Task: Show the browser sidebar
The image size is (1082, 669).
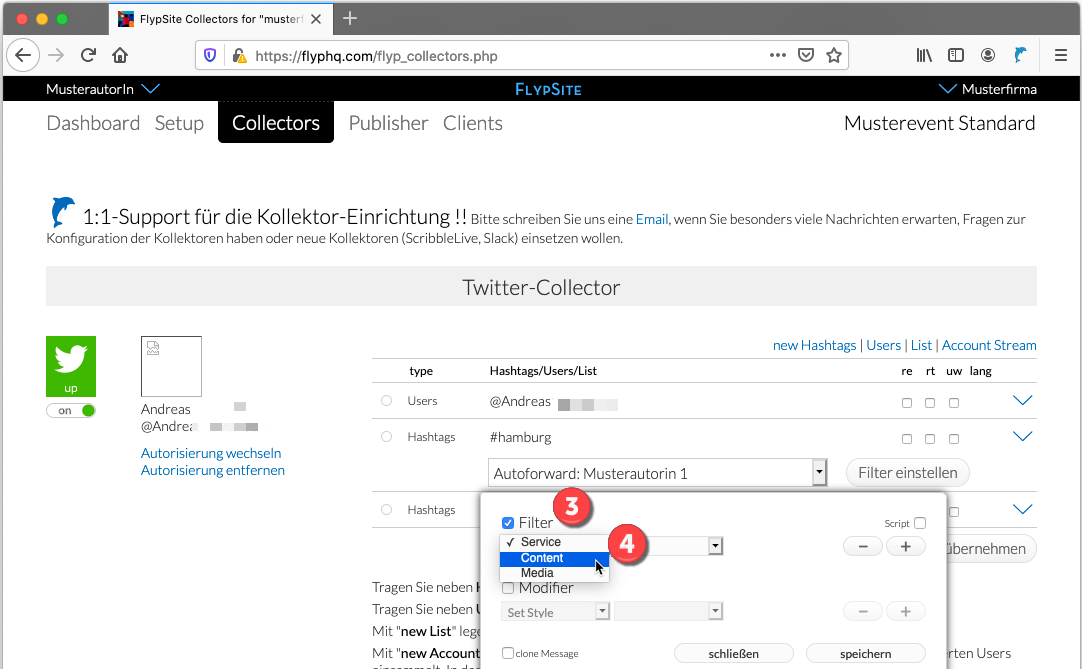Action: tap(956, 55)
